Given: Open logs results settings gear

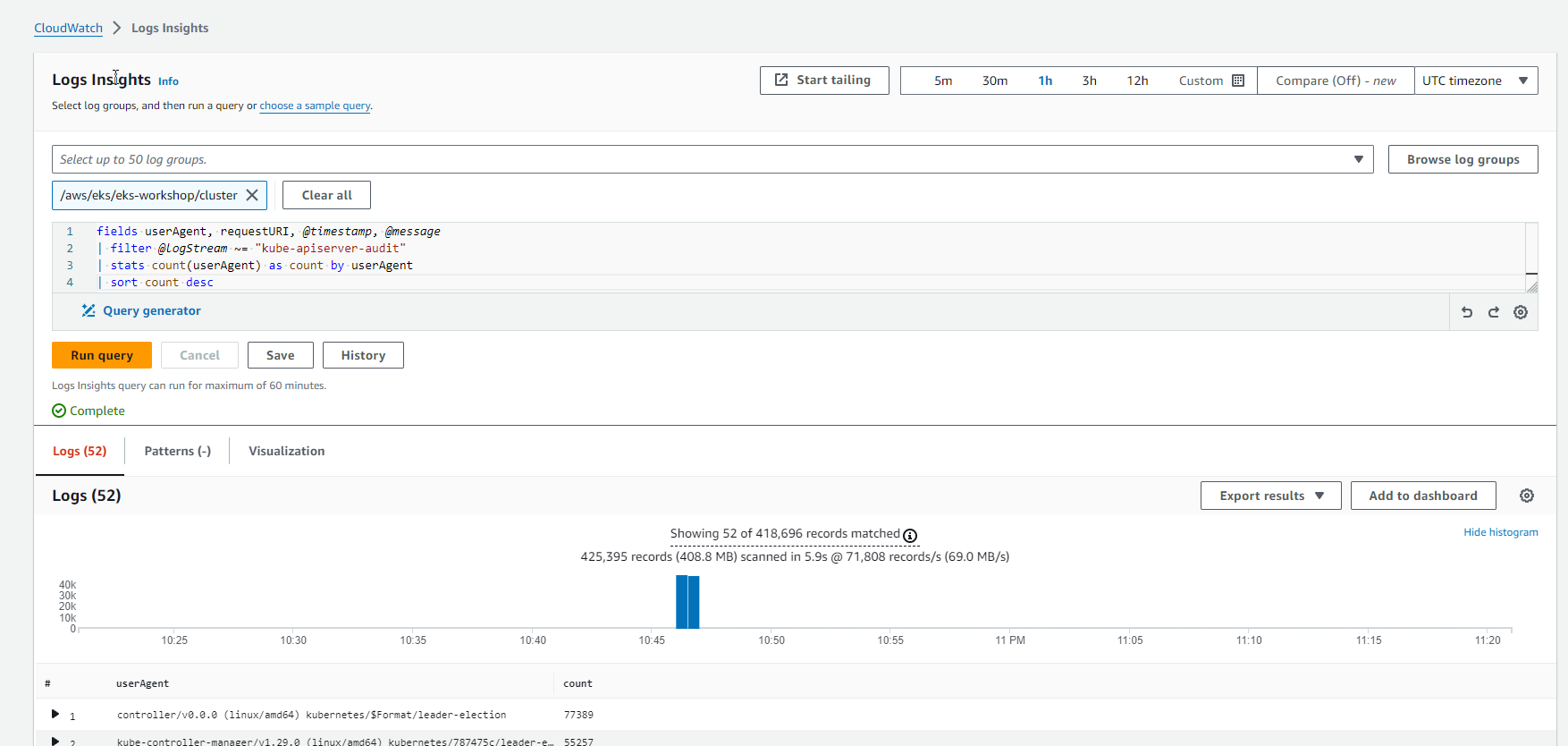Looking at the screenshot, I should click(1527, 496).
